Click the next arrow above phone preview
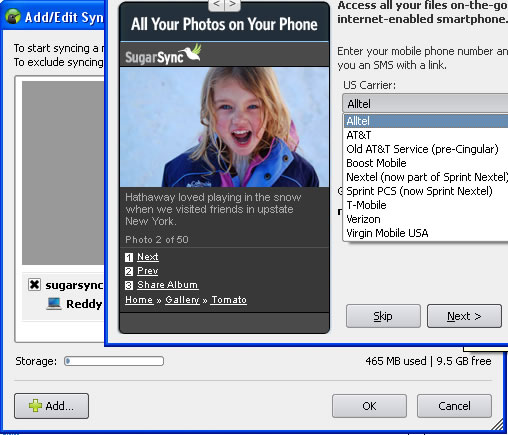This screenshot has height=435, width=508. [233, 4]
